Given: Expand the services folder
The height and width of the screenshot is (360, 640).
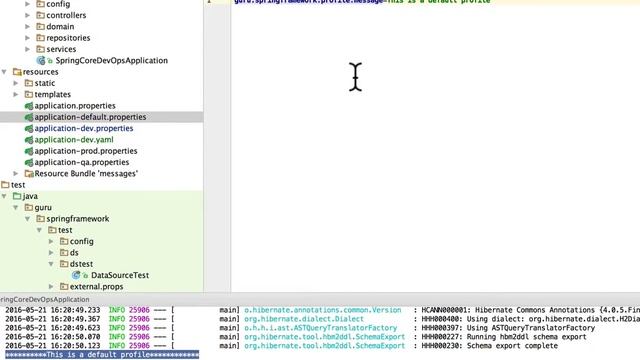Looking at the screenshot, I should tap(28, 49).
